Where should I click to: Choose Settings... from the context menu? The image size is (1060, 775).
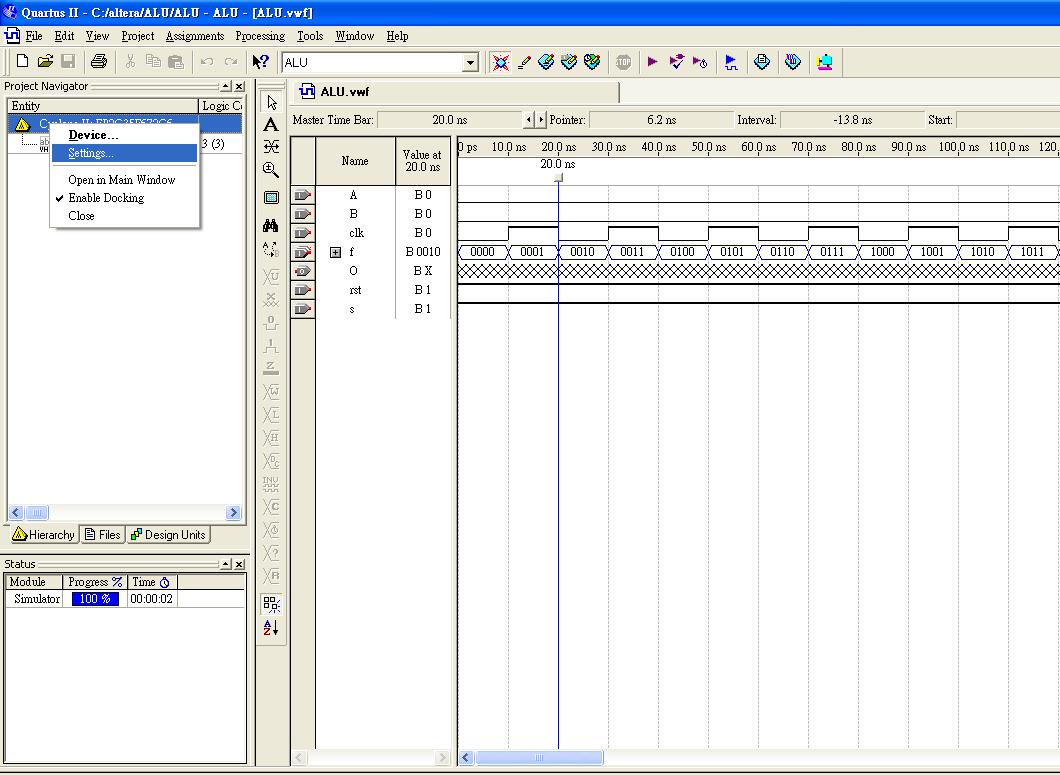(x=91, y=153)
